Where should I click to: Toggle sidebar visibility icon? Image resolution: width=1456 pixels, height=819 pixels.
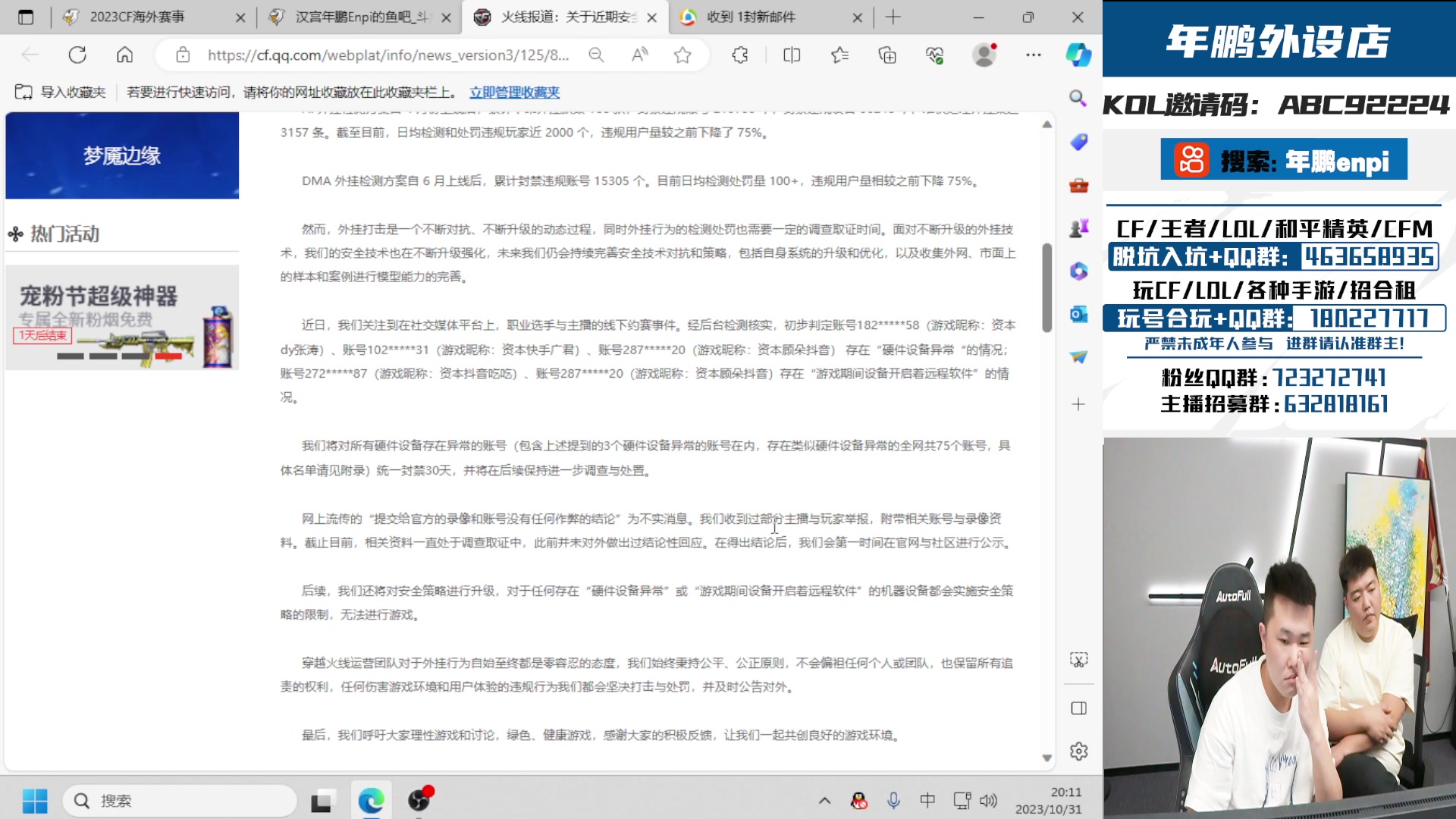pyautogui.click(x=1078, y=708)
